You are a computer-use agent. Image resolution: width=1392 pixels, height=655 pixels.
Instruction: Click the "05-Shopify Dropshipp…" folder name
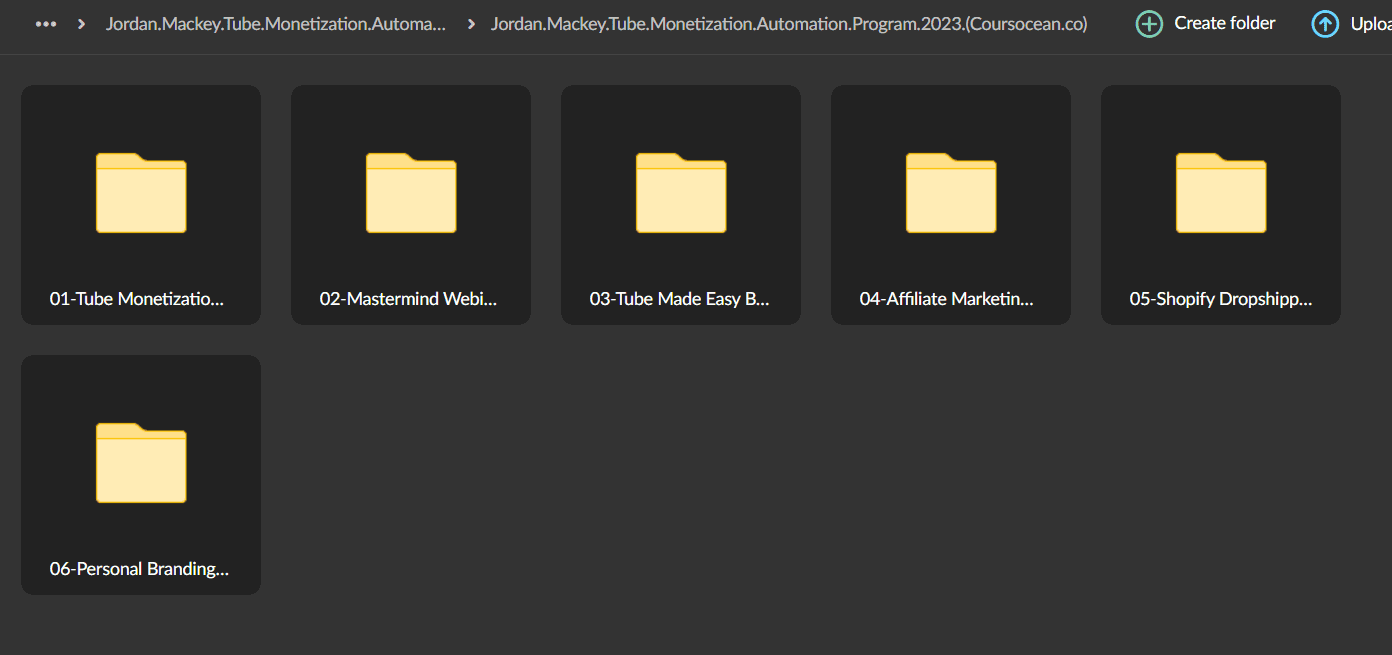1221,299
